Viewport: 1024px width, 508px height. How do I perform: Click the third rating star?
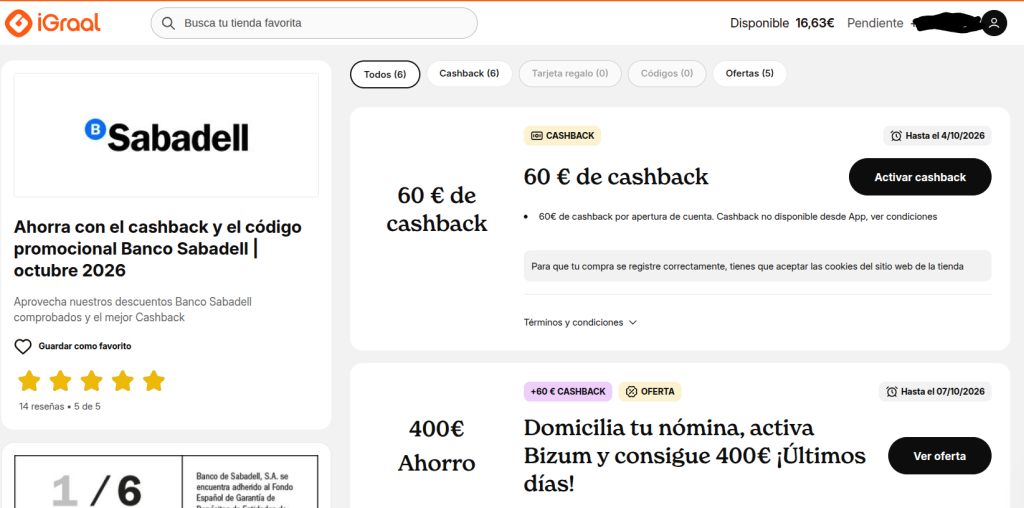pos(91,381)
